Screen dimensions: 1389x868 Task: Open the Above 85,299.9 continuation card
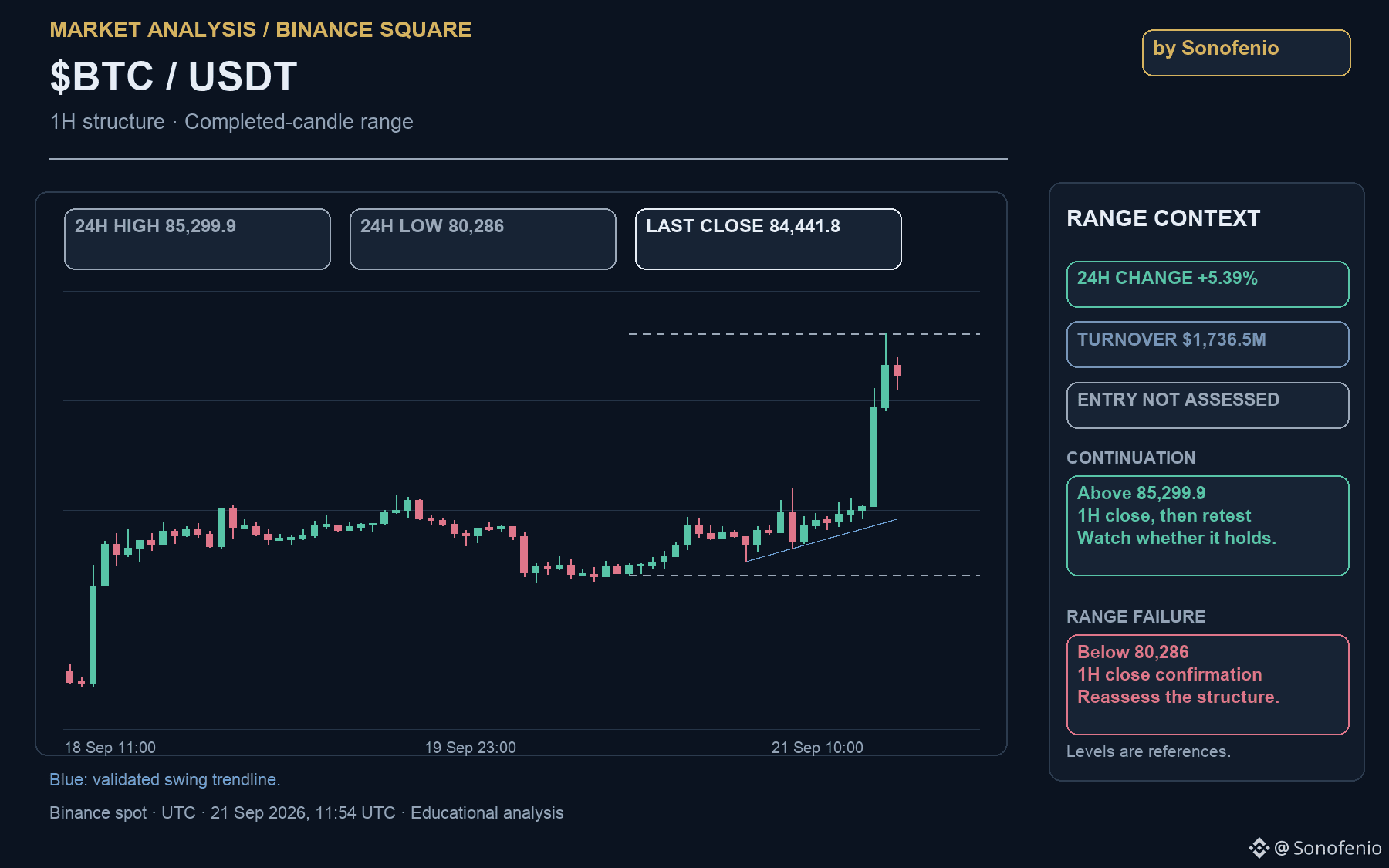coord(1208,525)
